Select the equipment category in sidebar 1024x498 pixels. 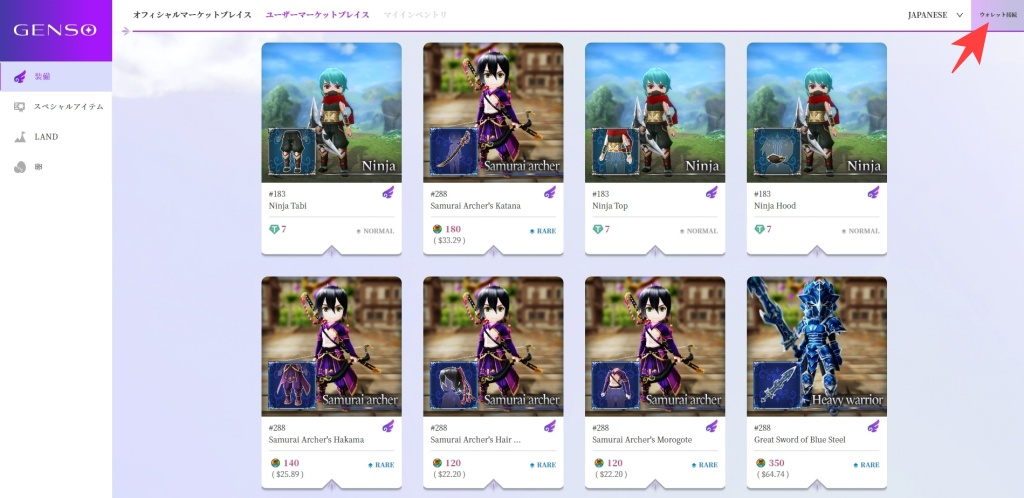[56, 76]
